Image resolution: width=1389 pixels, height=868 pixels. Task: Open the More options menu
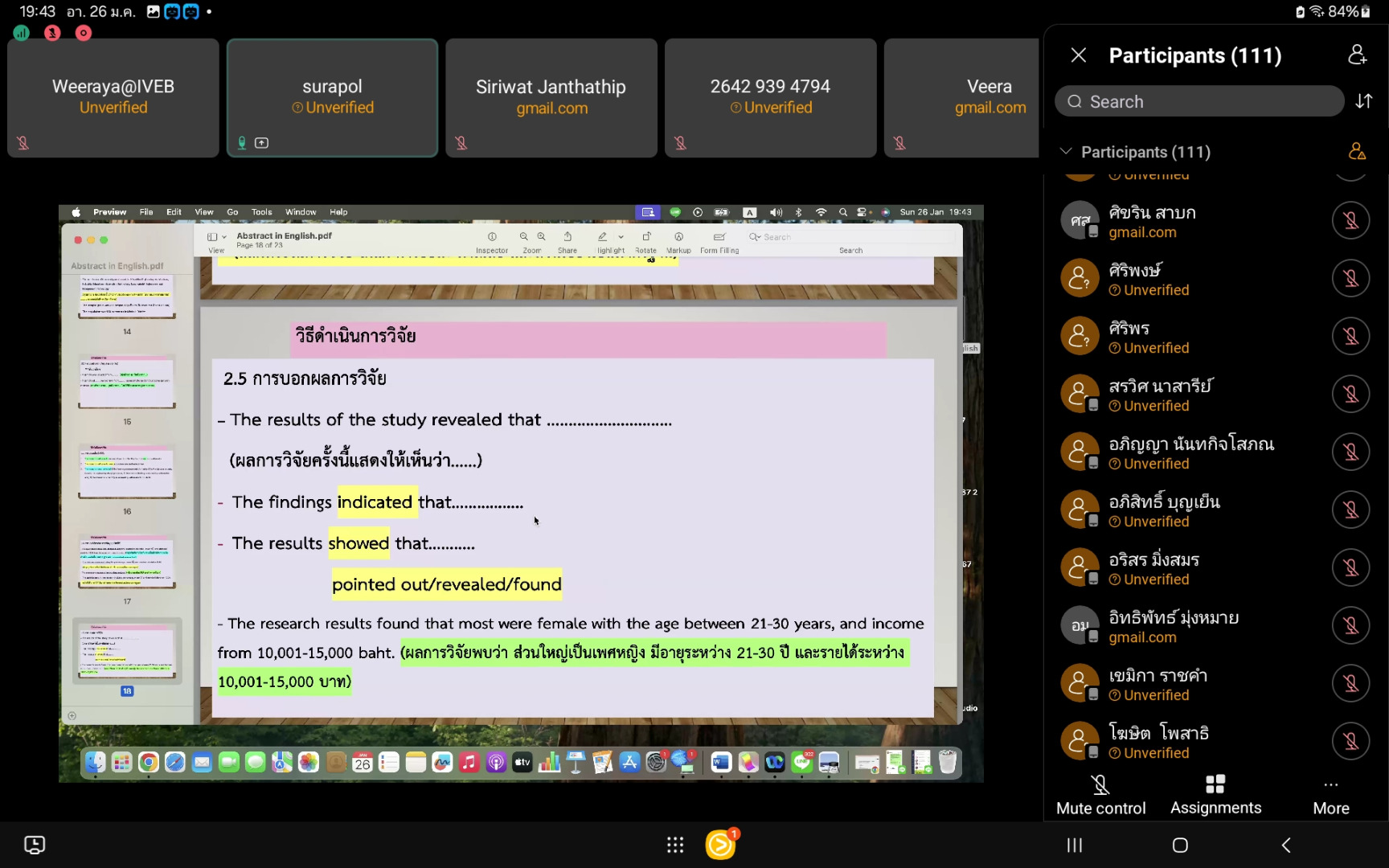click(1330, 794)
